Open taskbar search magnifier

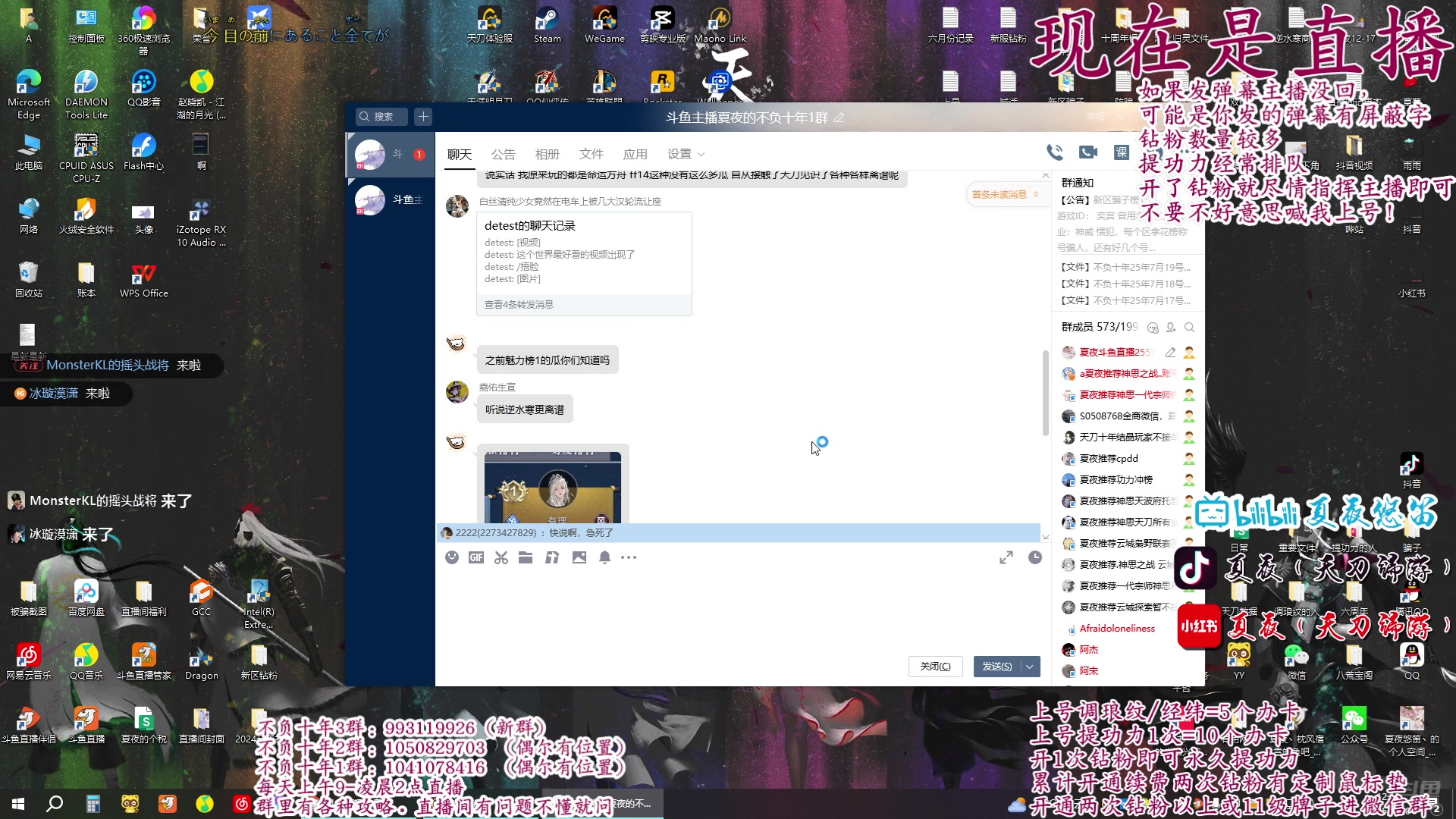(x=55, y=804)
